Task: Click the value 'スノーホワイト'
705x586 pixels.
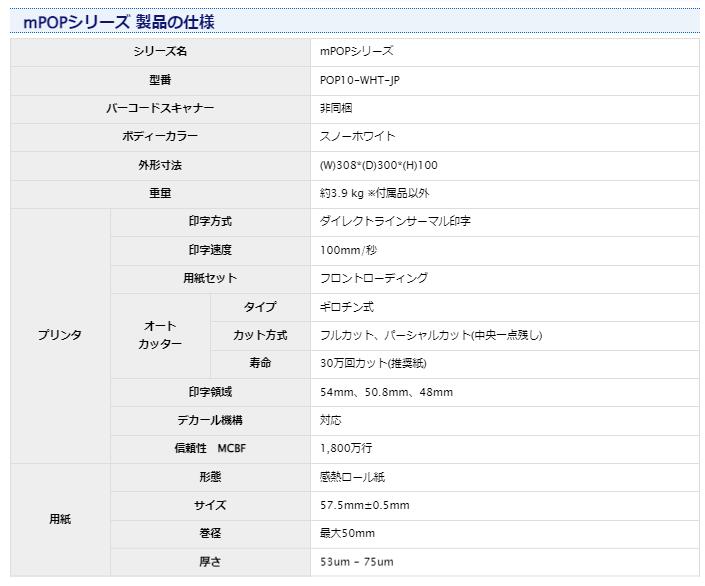Action: 357,136
